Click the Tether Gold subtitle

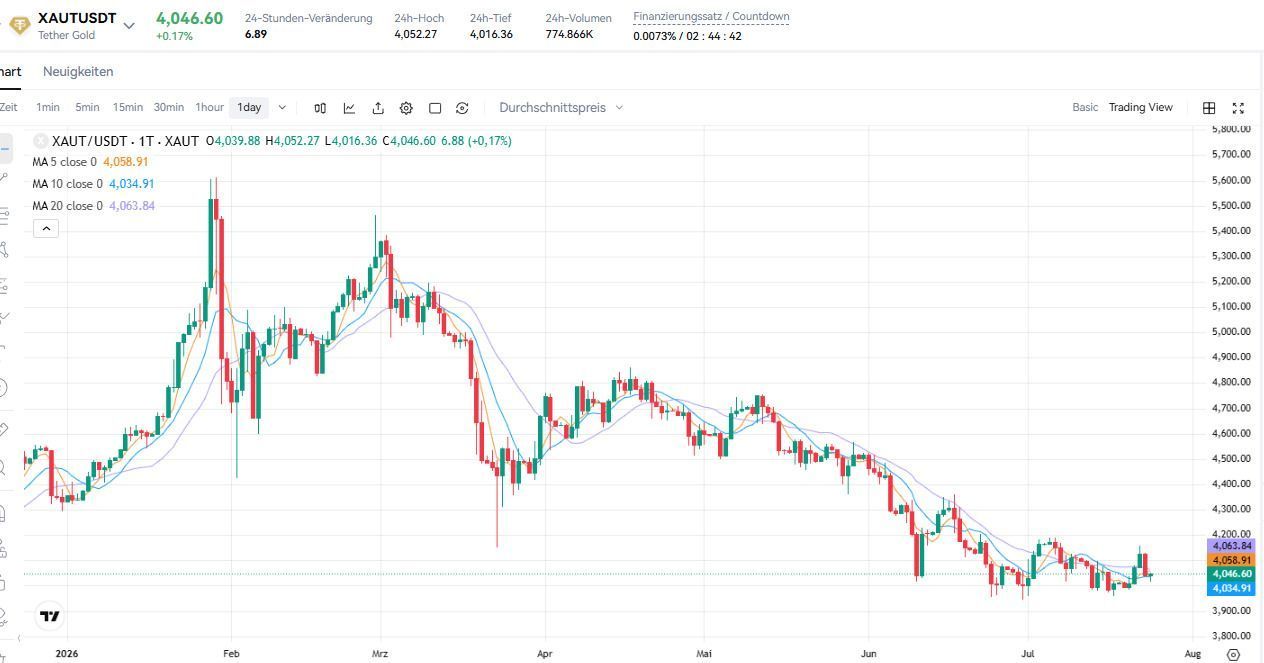67,35
